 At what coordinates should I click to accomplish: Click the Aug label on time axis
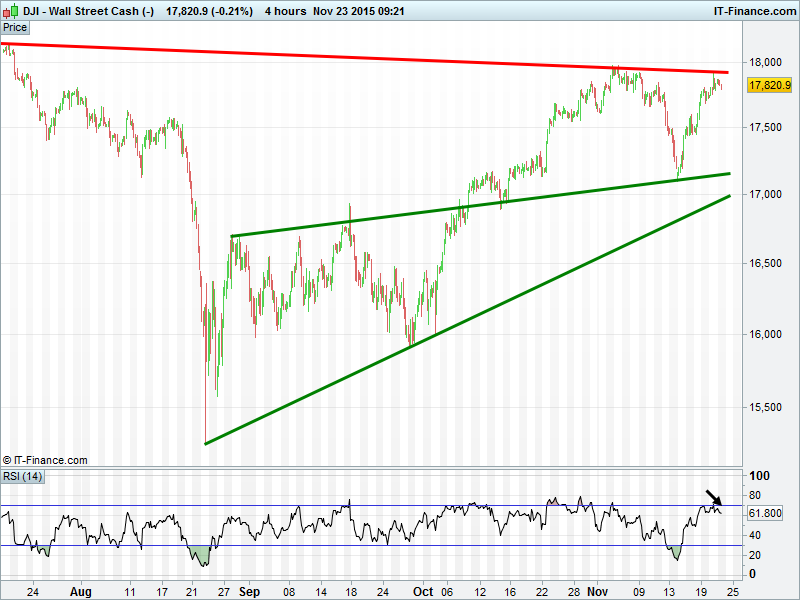[81, 592]
